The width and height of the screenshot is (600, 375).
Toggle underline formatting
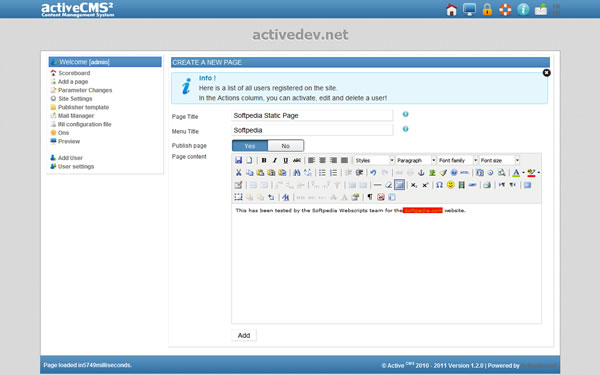pos(285,160)
